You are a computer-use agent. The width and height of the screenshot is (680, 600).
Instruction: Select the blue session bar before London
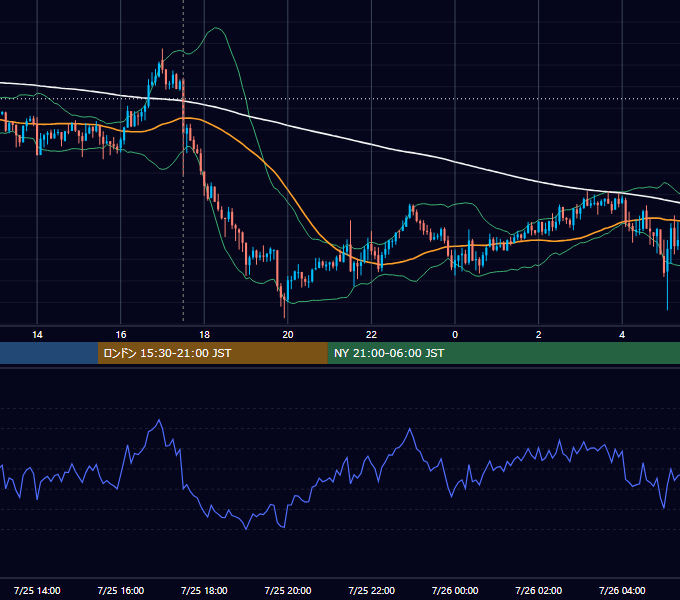(49, 353)
